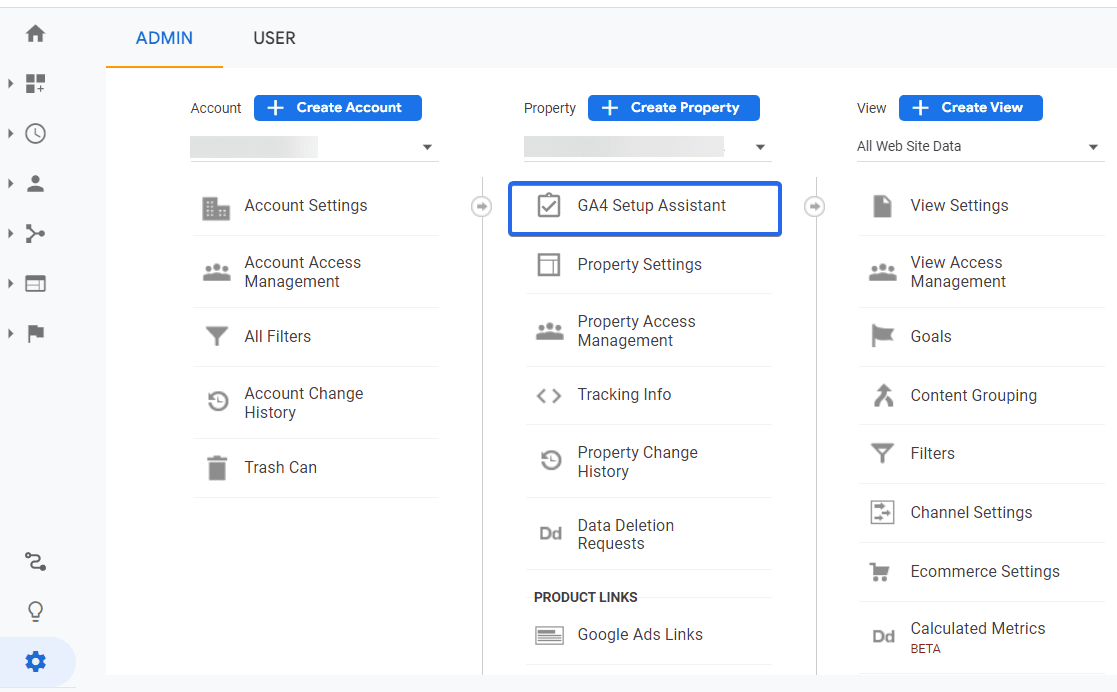Click the All Filters funnel icon
The width and height of the screenshot is (1117, 692).
[217, 336]
